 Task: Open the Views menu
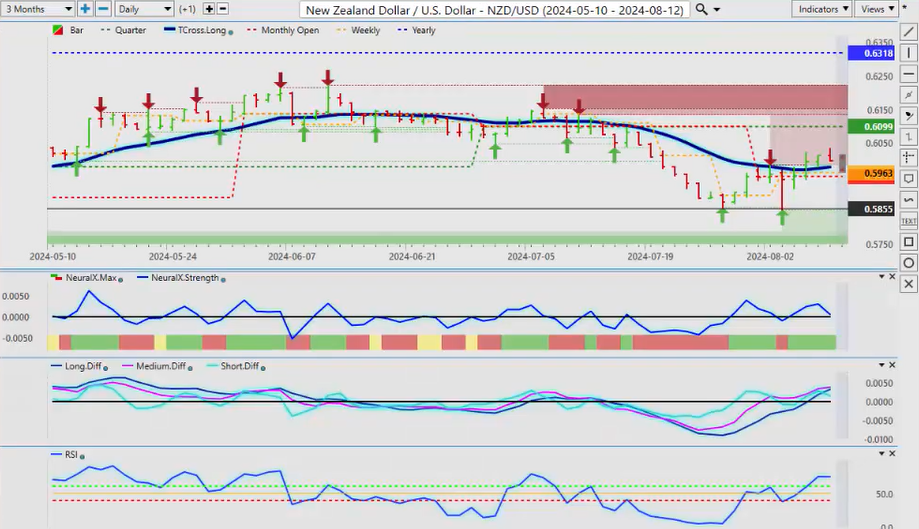(877, 9)
